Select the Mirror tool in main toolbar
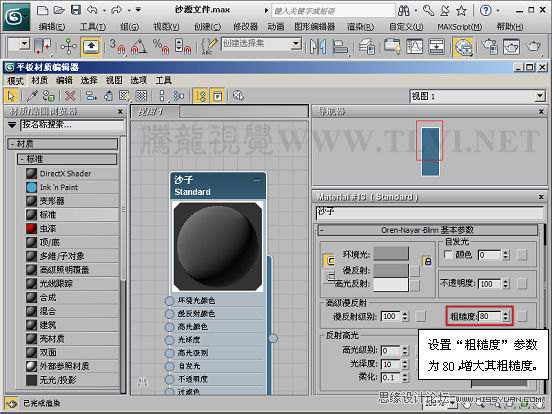The height and width of the screenshot is (414, 552). 318,46
